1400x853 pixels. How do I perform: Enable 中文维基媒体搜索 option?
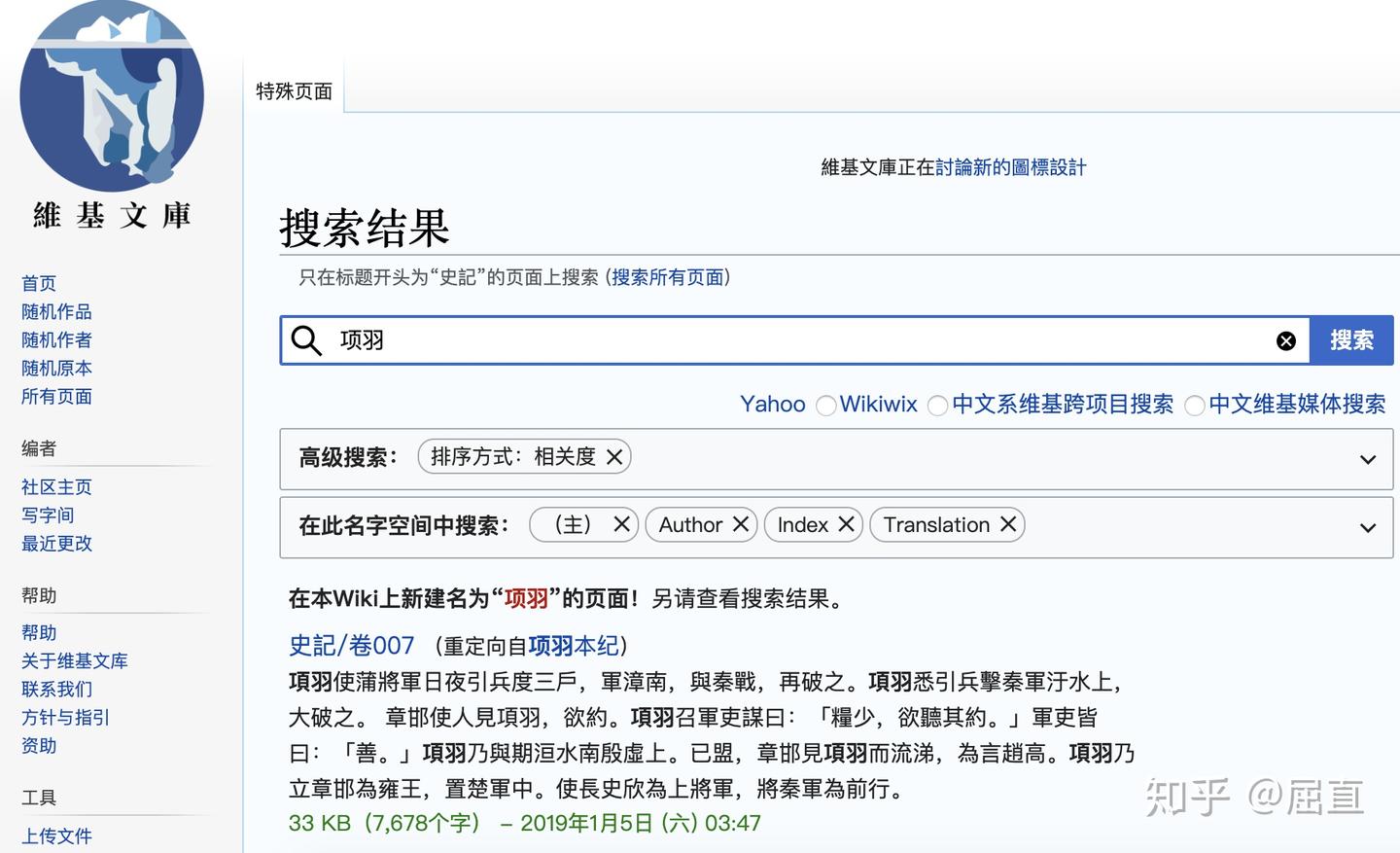click(1194, 405)
